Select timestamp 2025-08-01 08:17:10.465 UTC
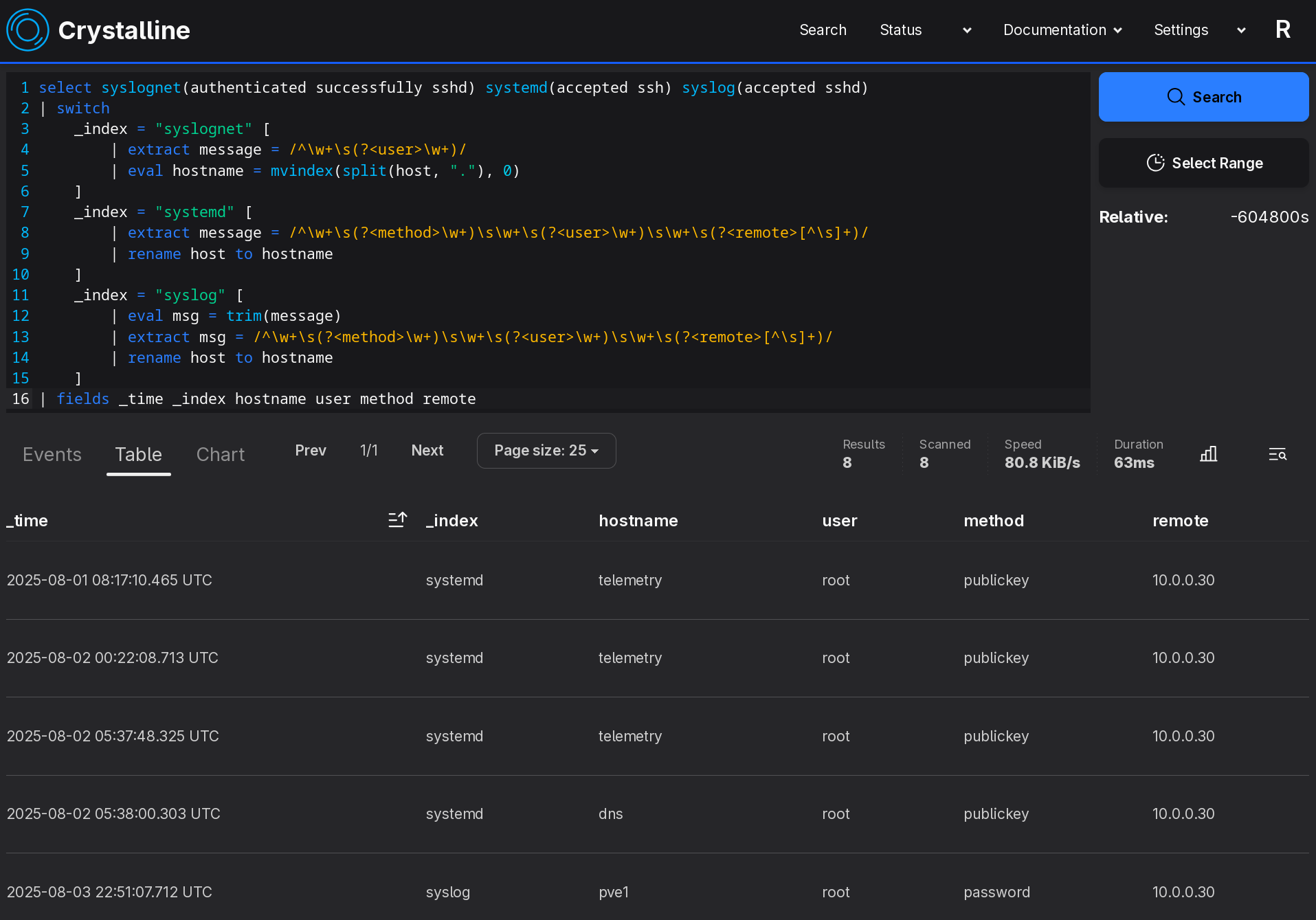Viewport: 1316px width, 920px height. (x=109, y=580)
